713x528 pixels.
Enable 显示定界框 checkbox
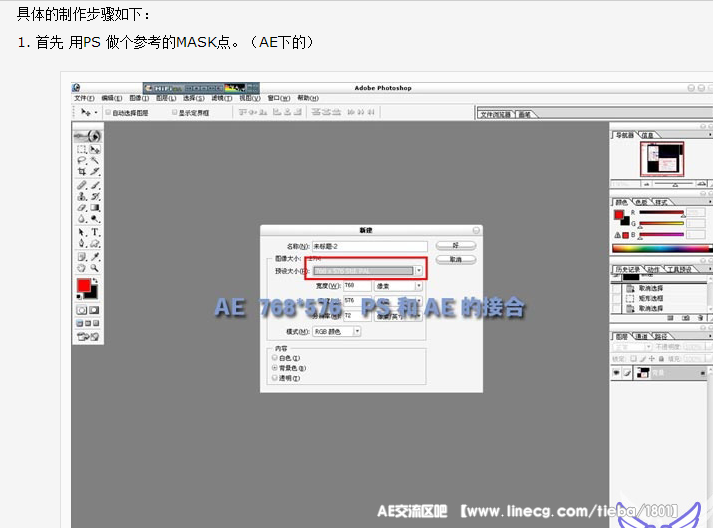(x=175, y=112)
